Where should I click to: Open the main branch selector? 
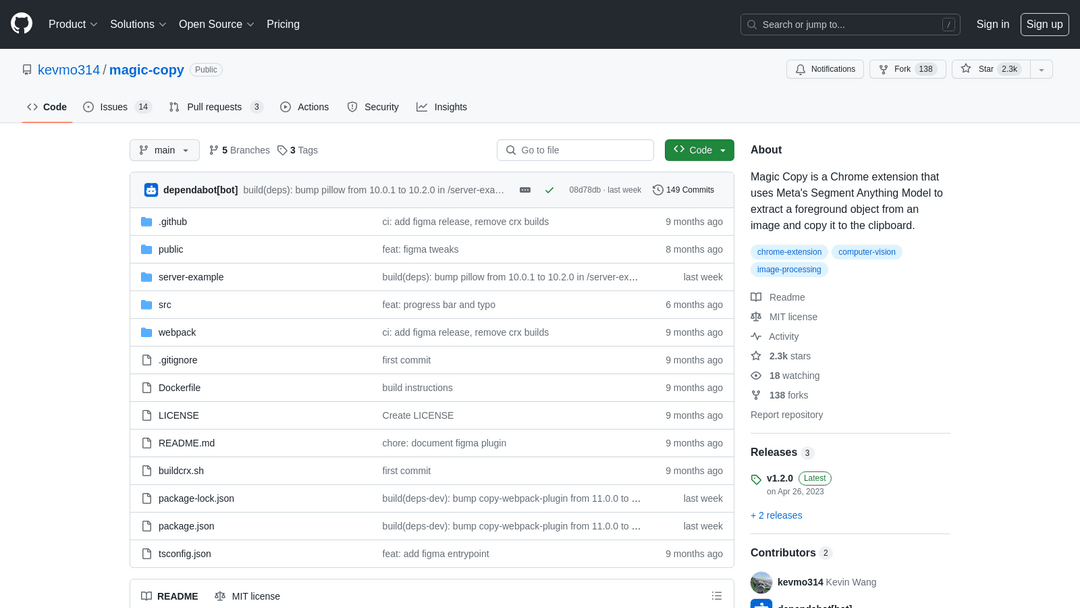click(165, 150)
